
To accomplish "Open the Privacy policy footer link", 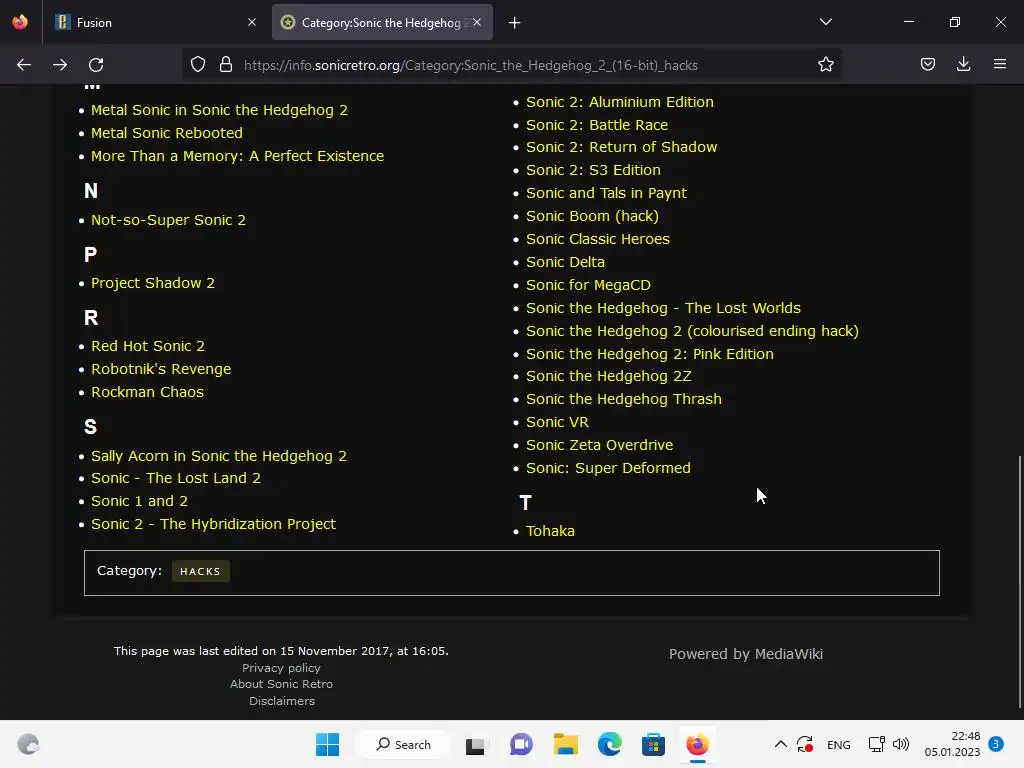I will pyautogui.click(x=281, y=668).
